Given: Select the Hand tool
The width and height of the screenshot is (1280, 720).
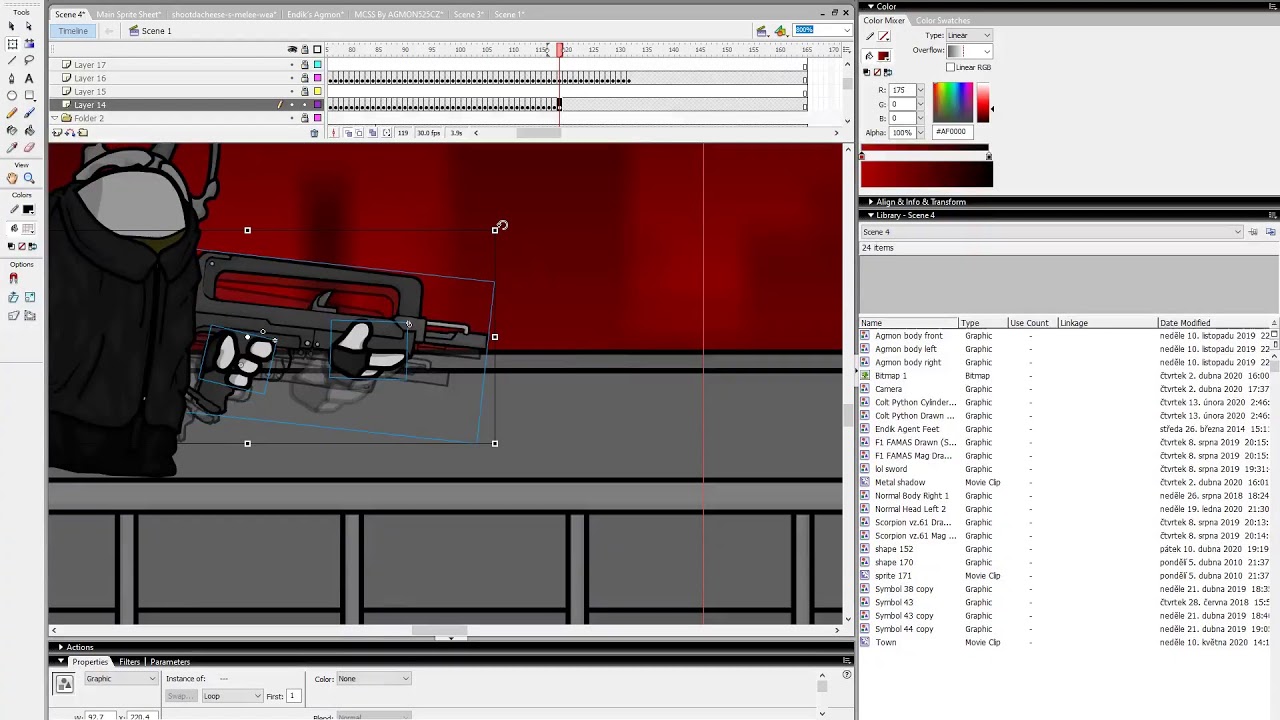Looking at the screenshot, I should [12, 178].
